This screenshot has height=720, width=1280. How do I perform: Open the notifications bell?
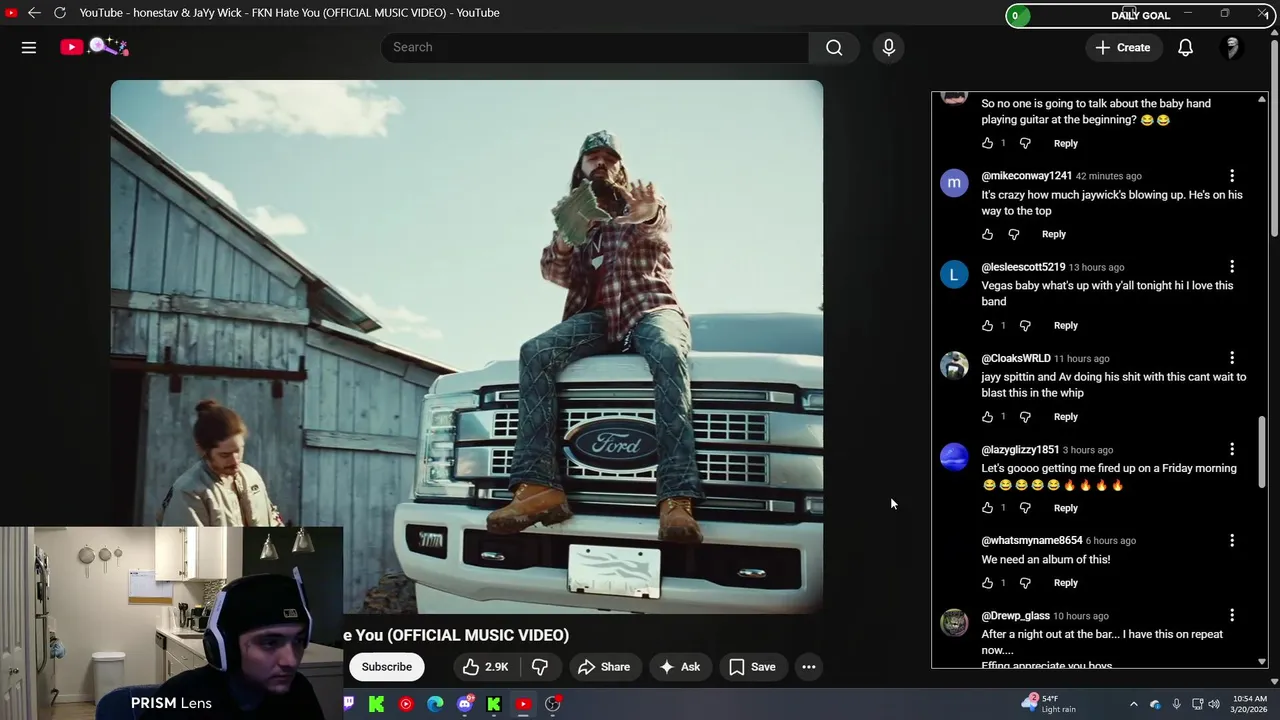tap(1185, 47)
